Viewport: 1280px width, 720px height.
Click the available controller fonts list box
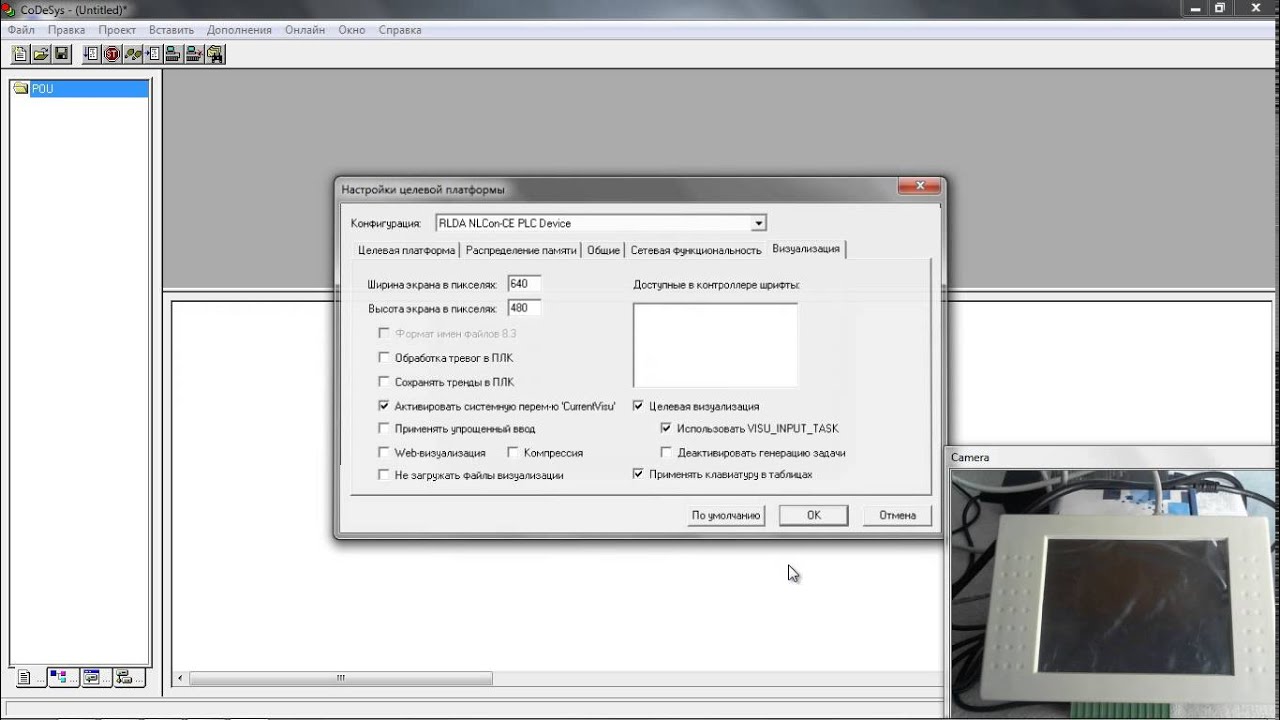(715, 345)
